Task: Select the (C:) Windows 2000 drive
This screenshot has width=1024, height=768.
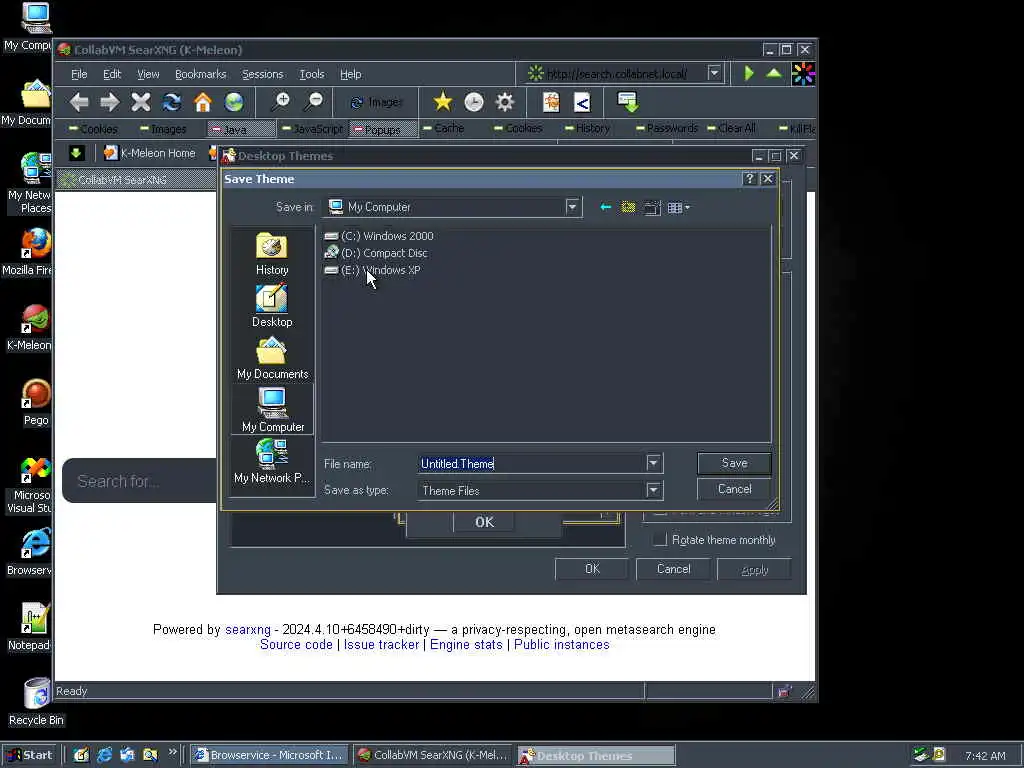Action: [x=379, y=236]
